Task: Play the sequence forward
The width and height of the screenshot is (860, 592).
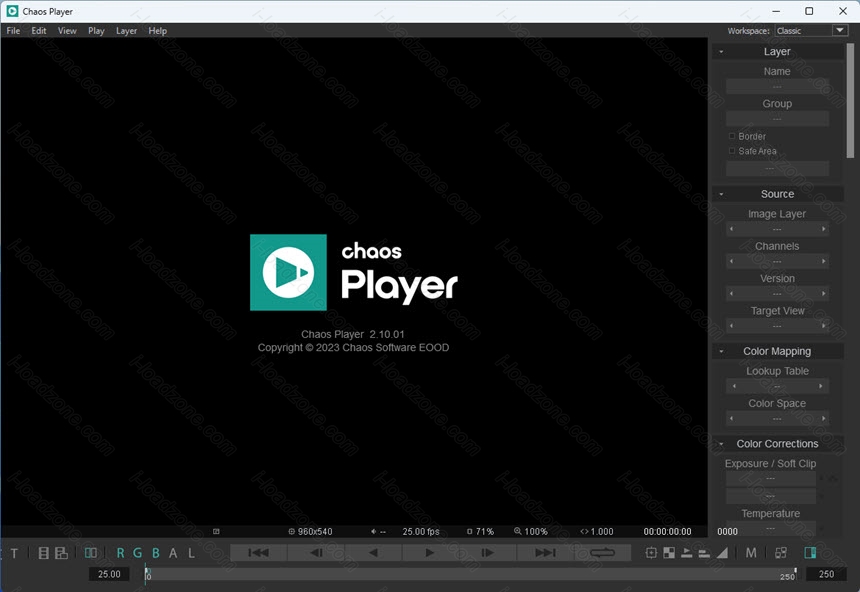Action: tap(431, 552)
